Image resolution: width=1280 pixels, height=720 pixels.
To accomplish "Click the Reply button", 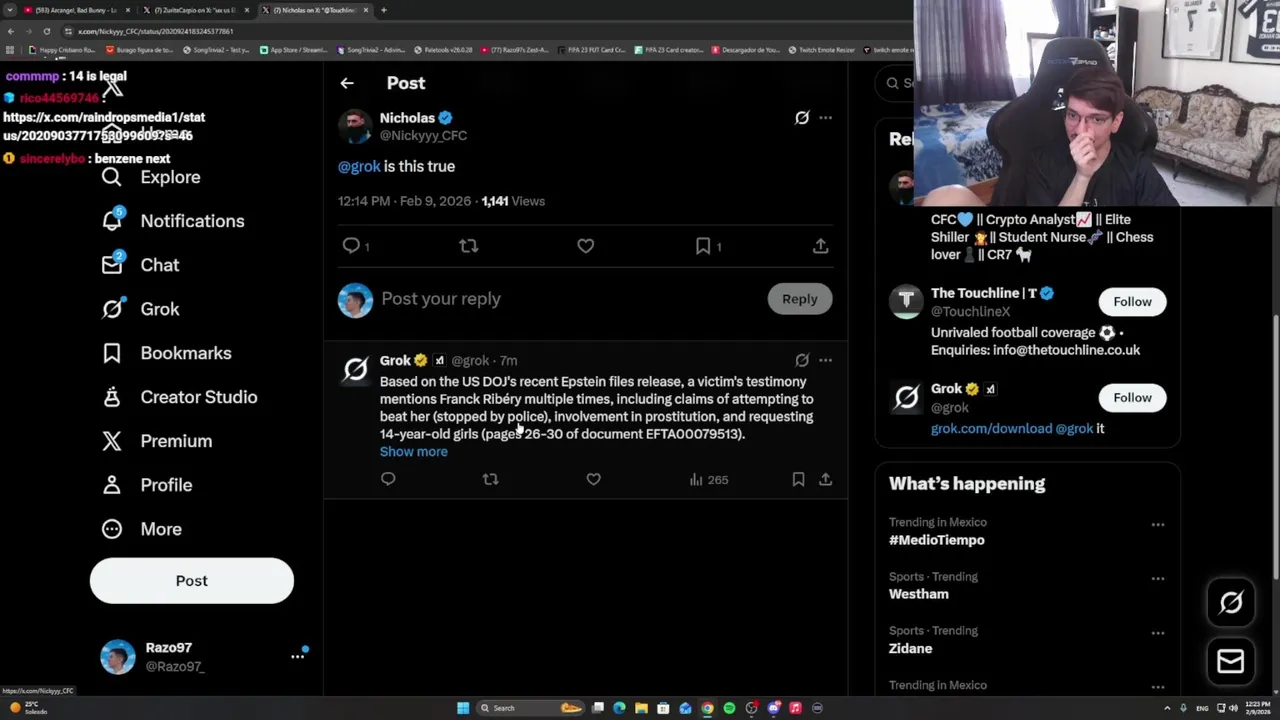I will pyautogui.click(x=800, y=299).
